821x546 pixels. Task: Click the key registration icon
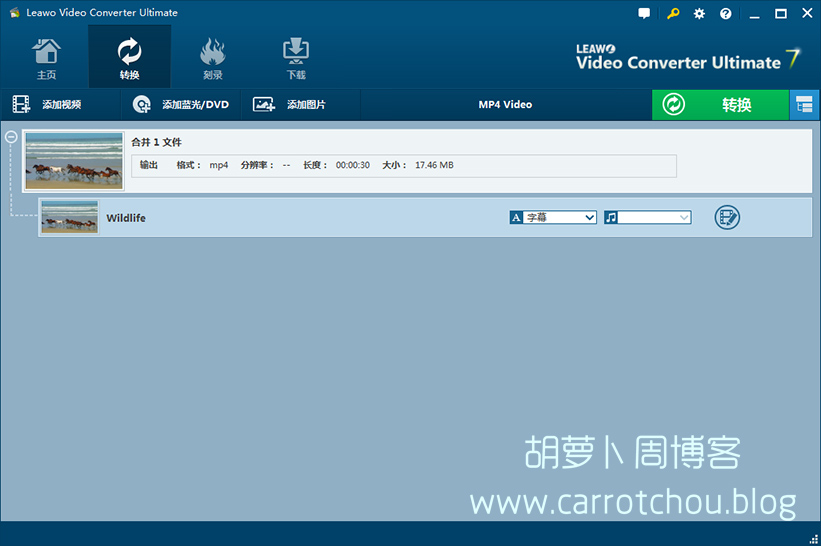(673, 13)
